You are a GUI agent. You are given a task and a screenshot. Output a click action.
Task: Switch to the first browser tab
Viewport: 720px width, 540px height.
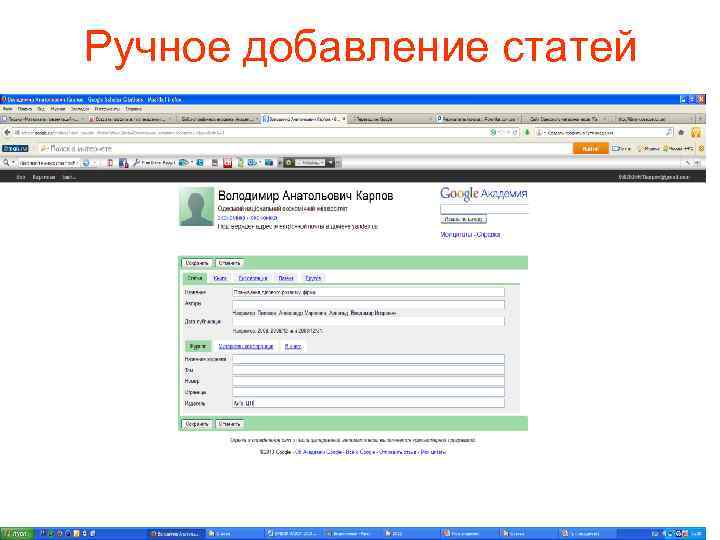43,119
